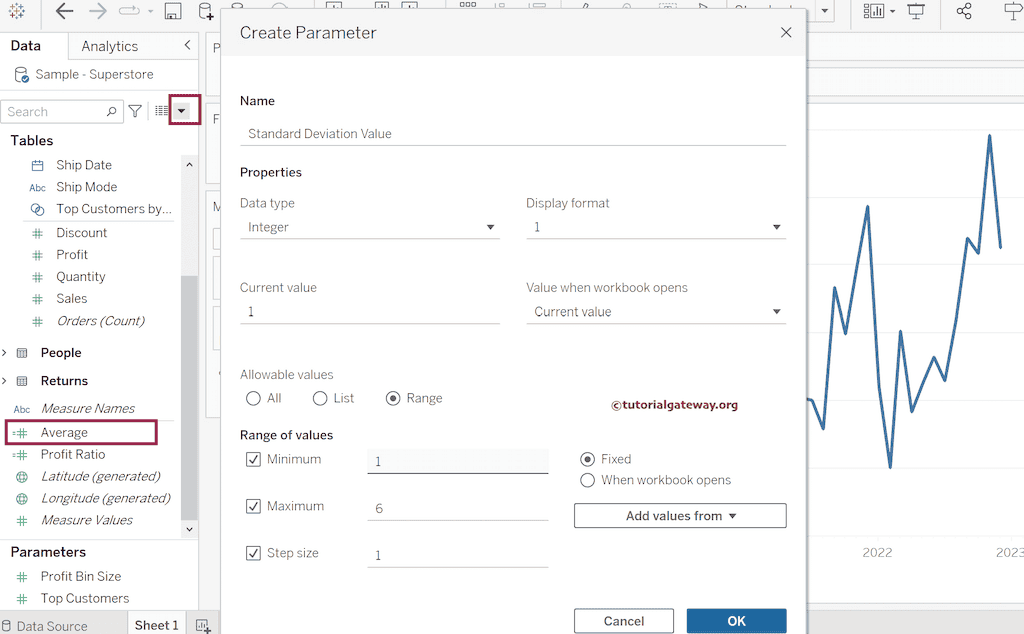
Task: Click the Presentation mode icon
Action: click(x=916, y=12)
